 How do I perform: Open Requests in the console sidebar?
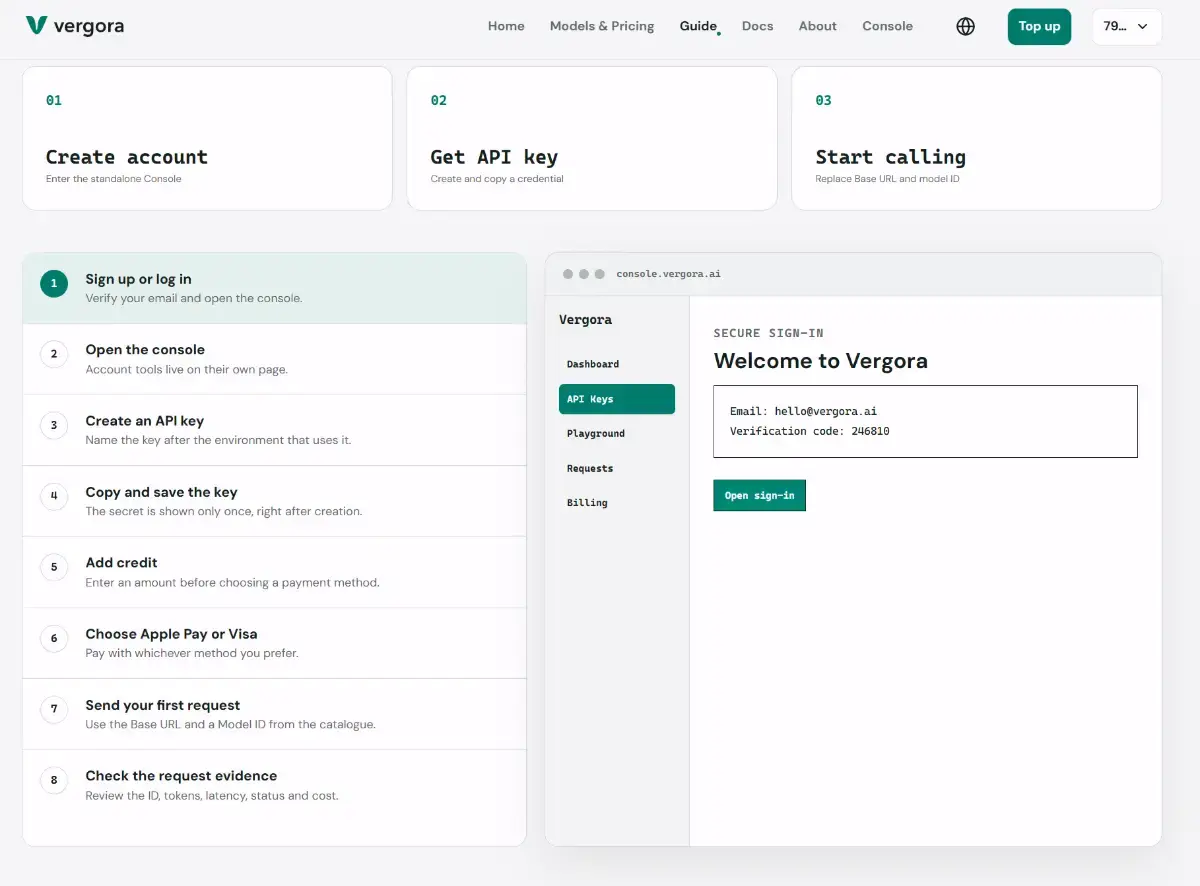coord(617,468)
